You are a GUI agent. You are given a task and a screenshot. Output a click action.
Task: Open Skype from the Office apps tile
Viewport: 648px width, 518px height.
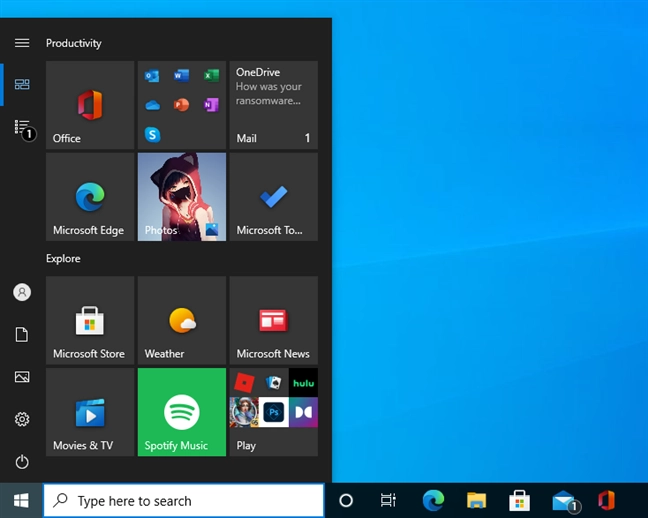click(152, 135)
